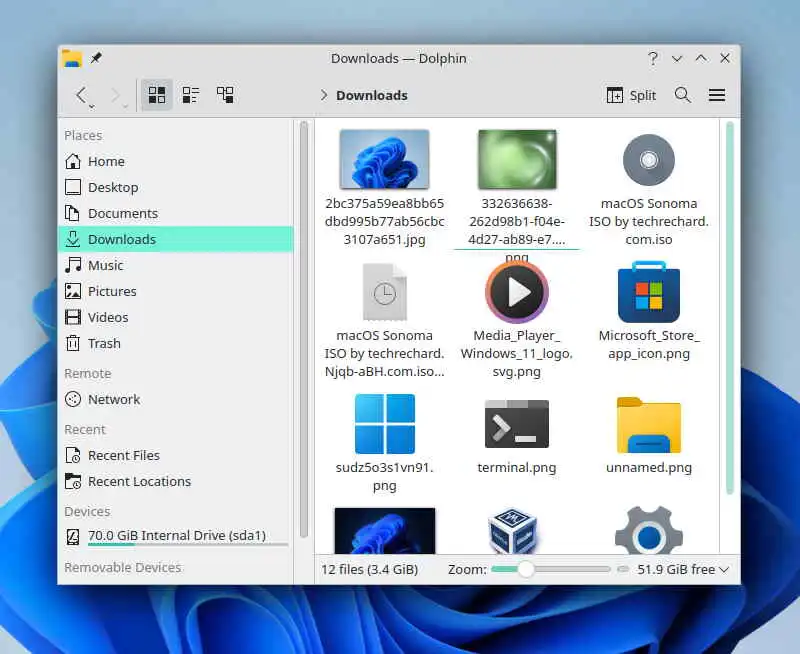
Task: Click the Recent section header
Action: point(85,430)
